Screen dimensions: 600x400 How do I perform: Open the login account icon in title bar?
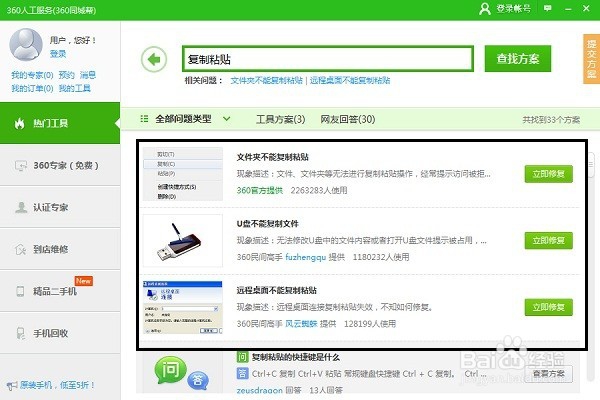coord(484,8)
